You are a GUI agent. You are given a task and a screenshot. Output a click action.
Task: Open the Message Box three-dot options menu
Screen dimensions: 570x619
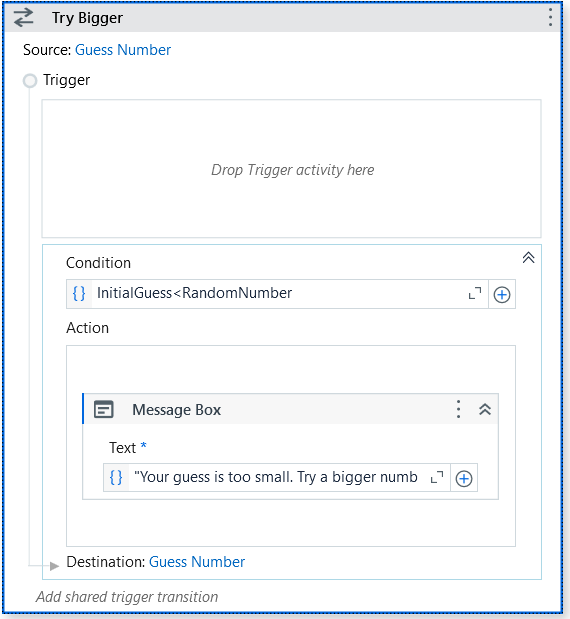pyautogui.click(x=458, y=409)
